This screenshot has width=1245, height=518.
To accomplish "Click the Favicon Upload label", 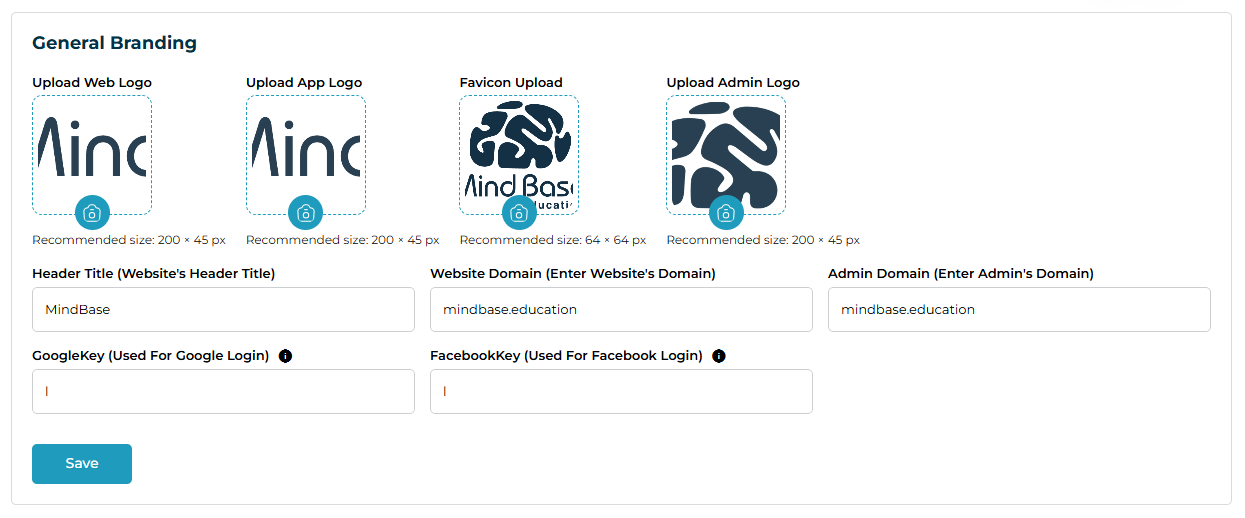I will [511, 83].
